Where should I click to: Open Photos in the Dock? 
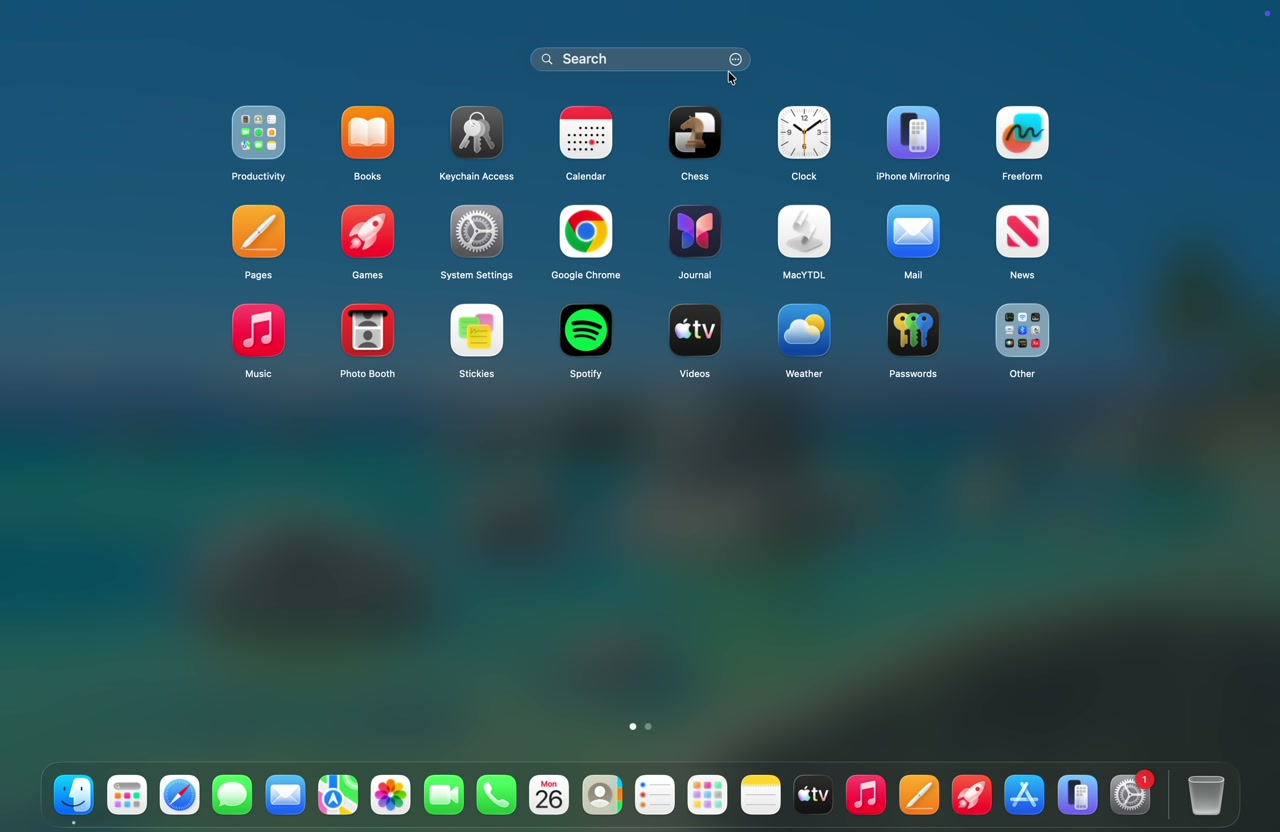391,795
